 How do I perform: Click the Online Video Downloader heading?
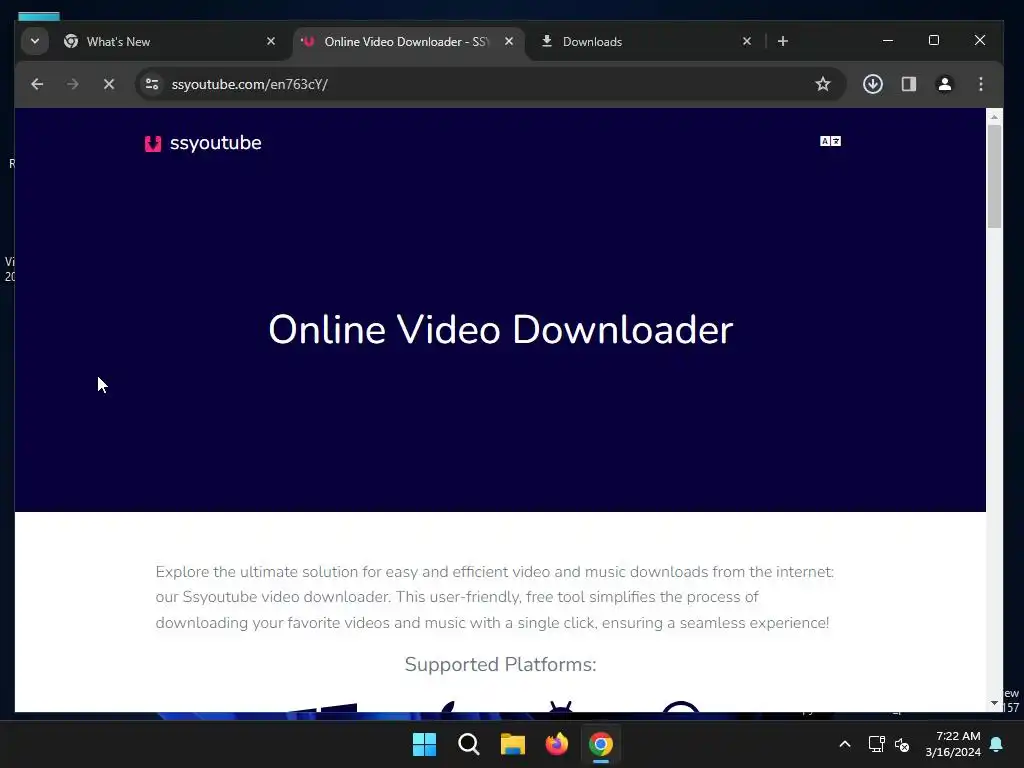click(x=501, y=330)
